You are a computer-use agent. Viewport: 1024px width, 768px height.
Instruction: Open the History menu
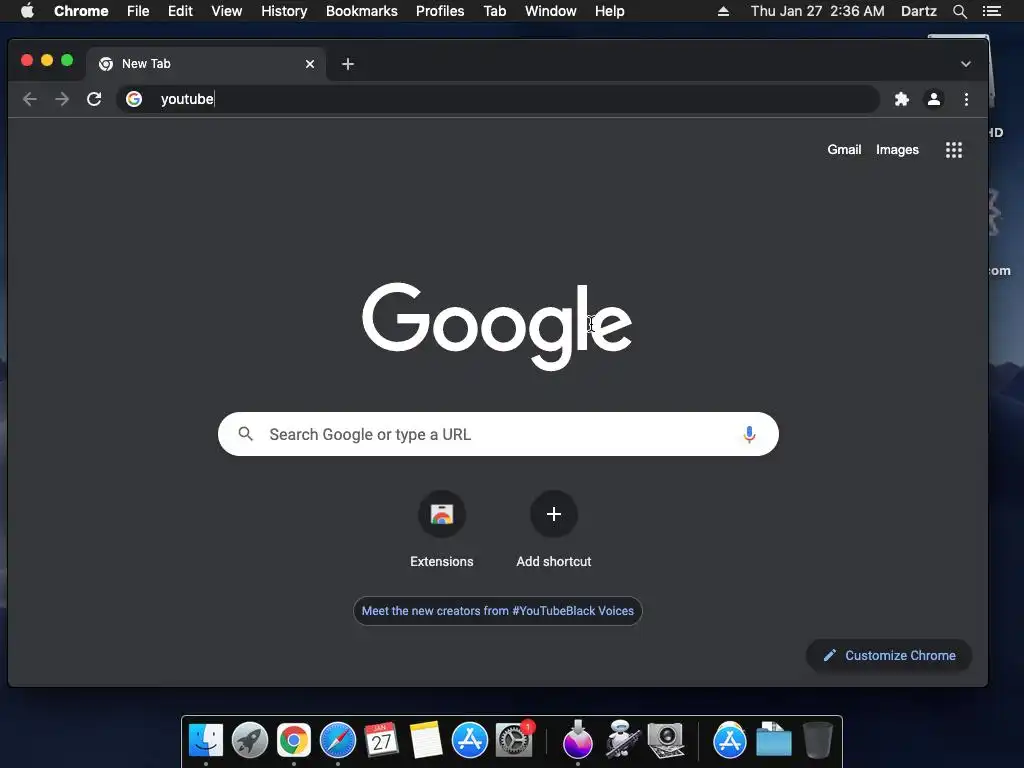[284, 11]
